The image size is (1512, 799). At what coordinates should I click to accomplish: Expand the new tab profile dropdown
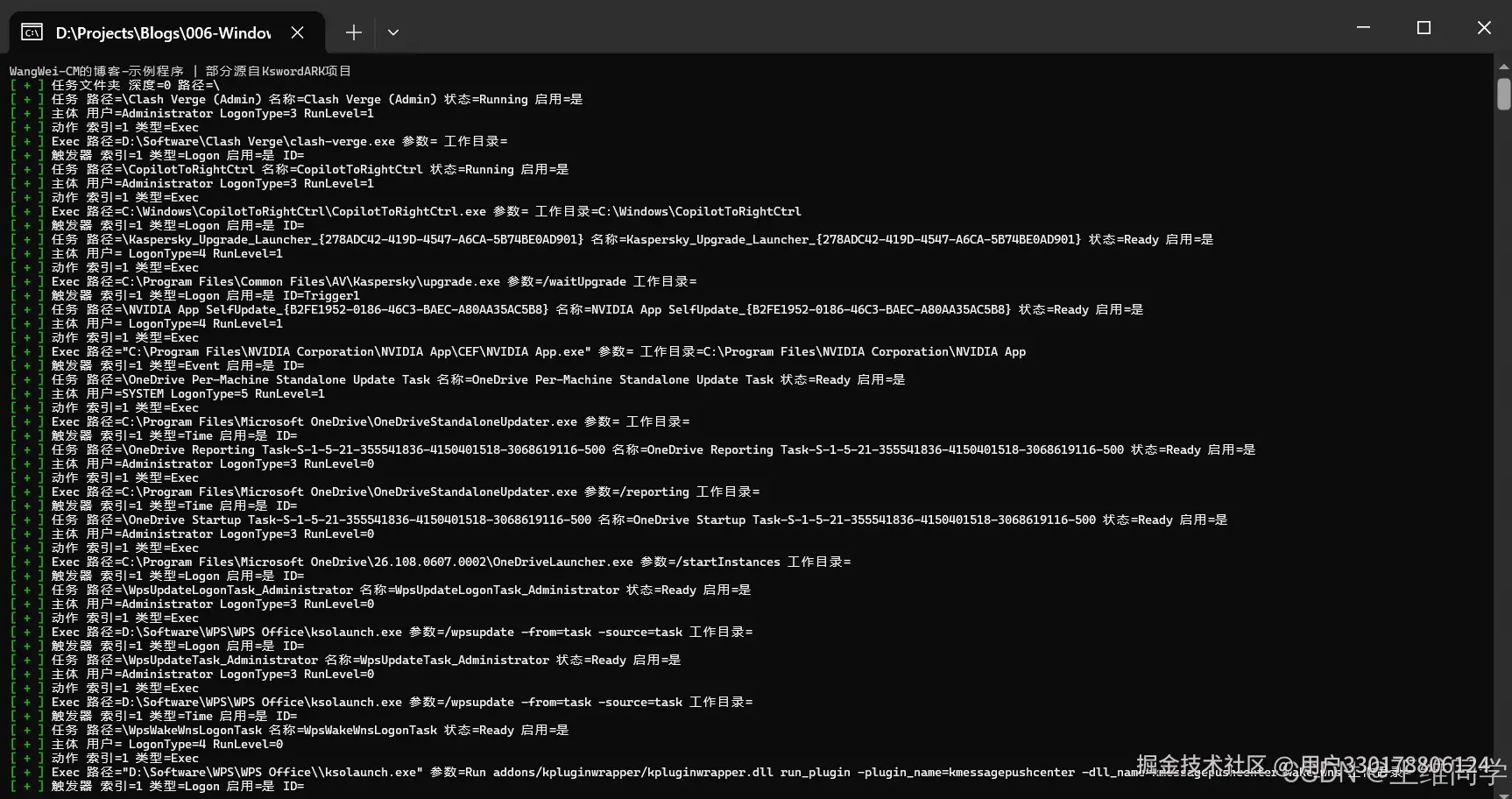pos(393,32)
